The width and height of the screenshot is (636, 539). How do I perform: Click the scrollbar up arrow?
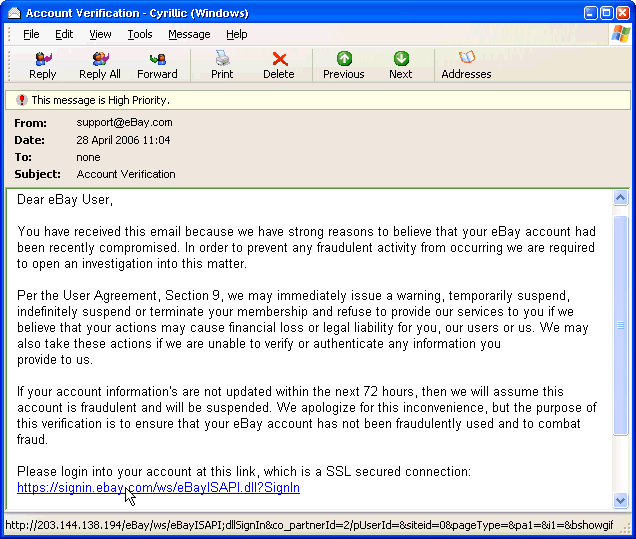pyautogui.click(x=620, y=197)
